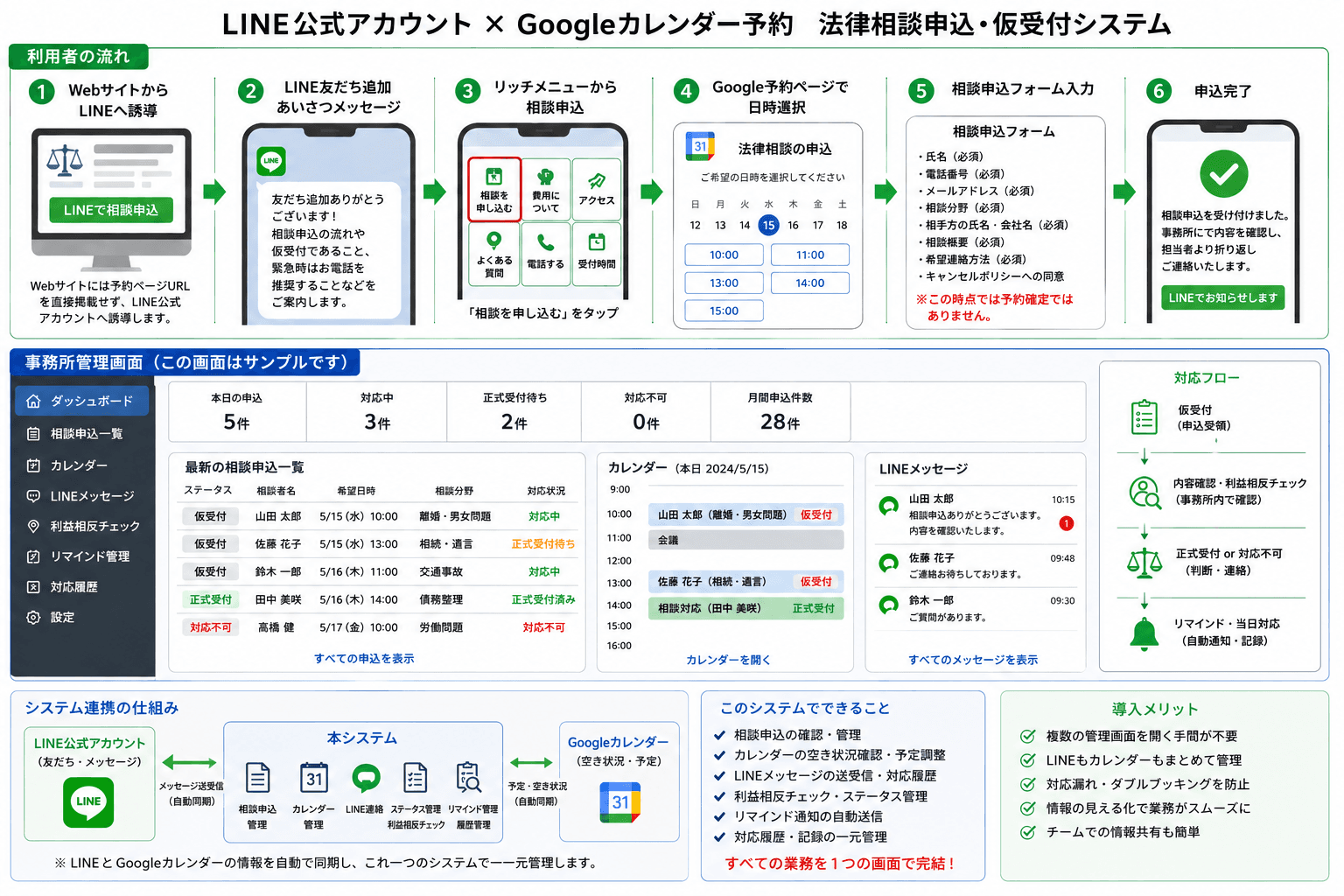Click すべての申込を表示 link
Screen dimensions: 1344x896
364,658
